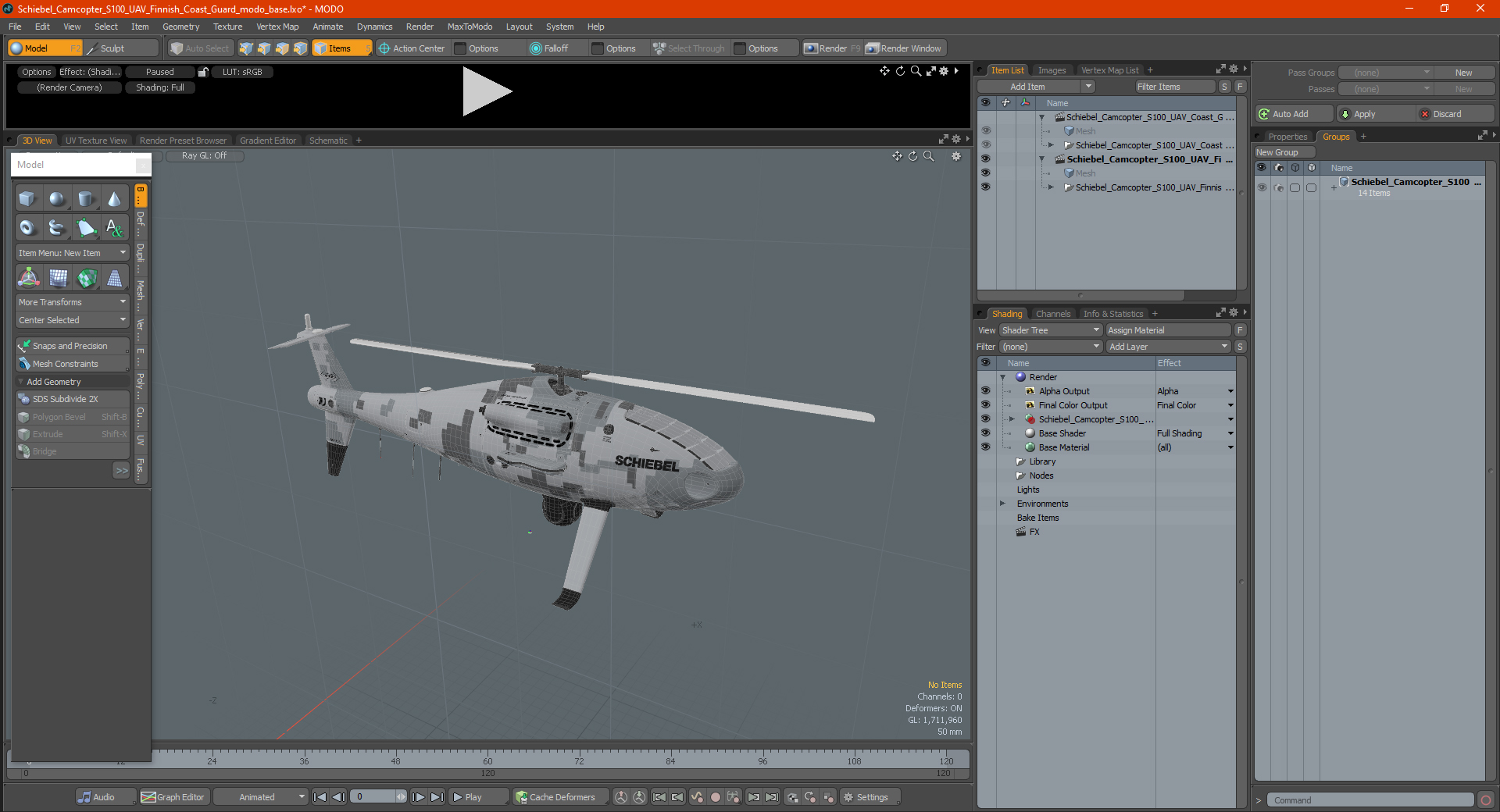
Task: Select the soft drag mesh tool
Action: [x=57, y=278]
